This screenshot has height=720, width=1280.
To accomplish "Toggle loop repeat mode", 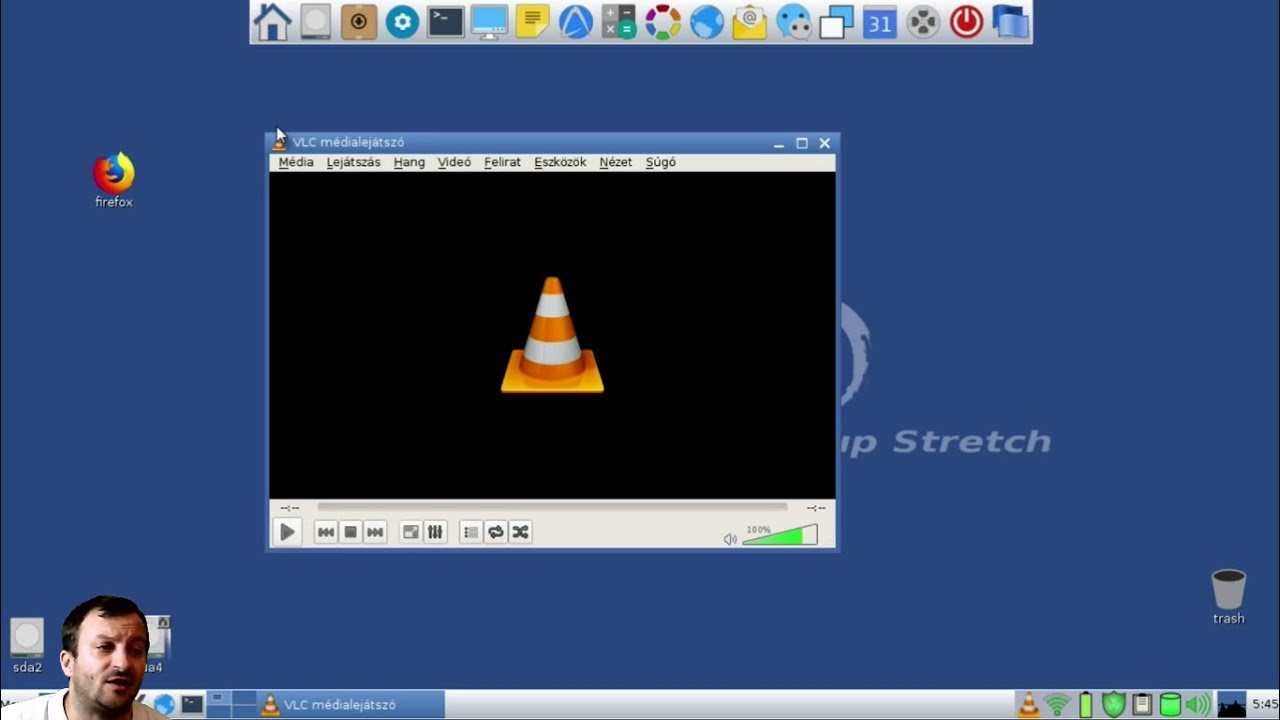I will (x=496, y=532).
